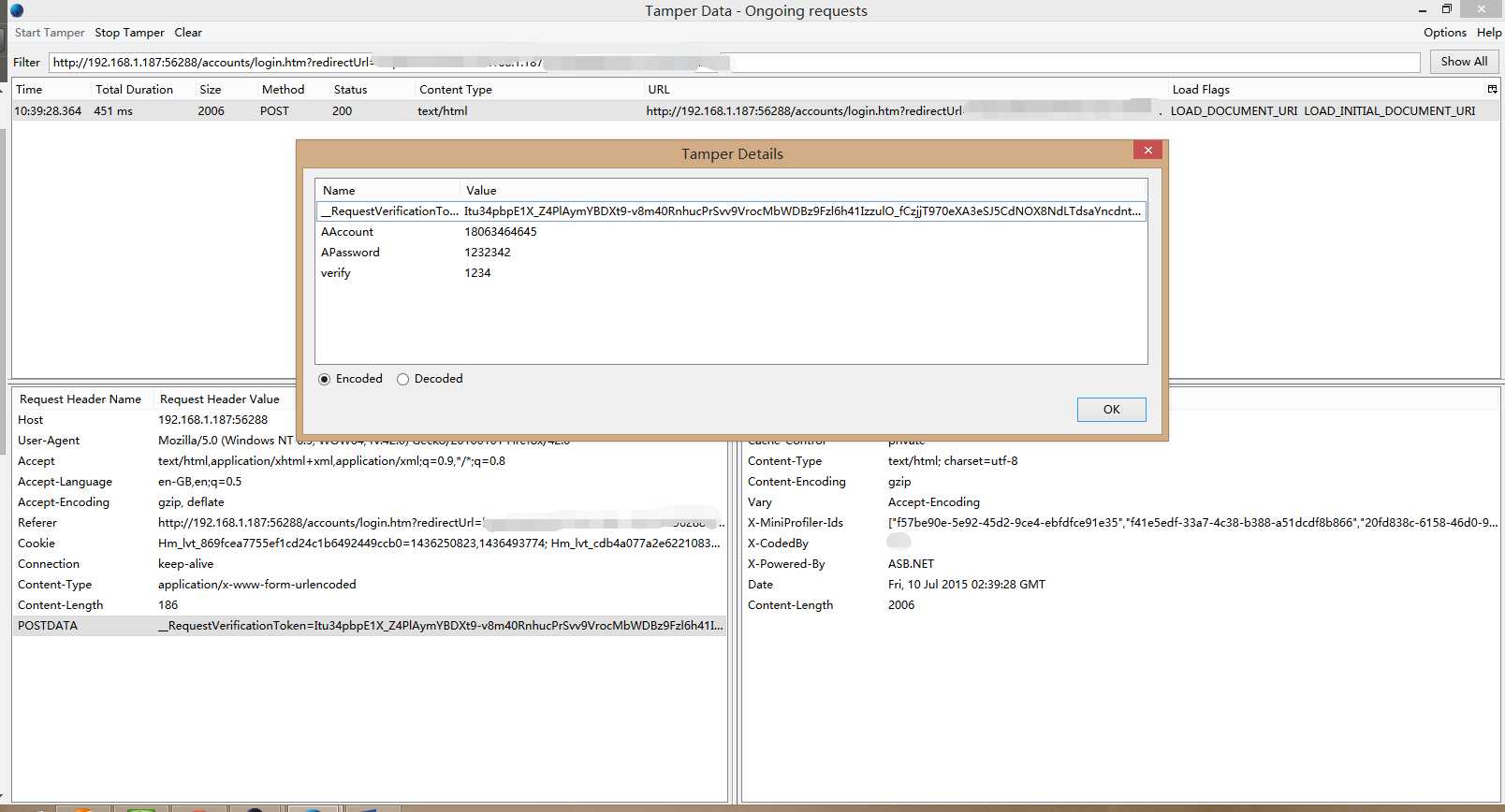Select the Accept-Encoding request header row
Screen dimensions: 1505x812
[370, 502]
